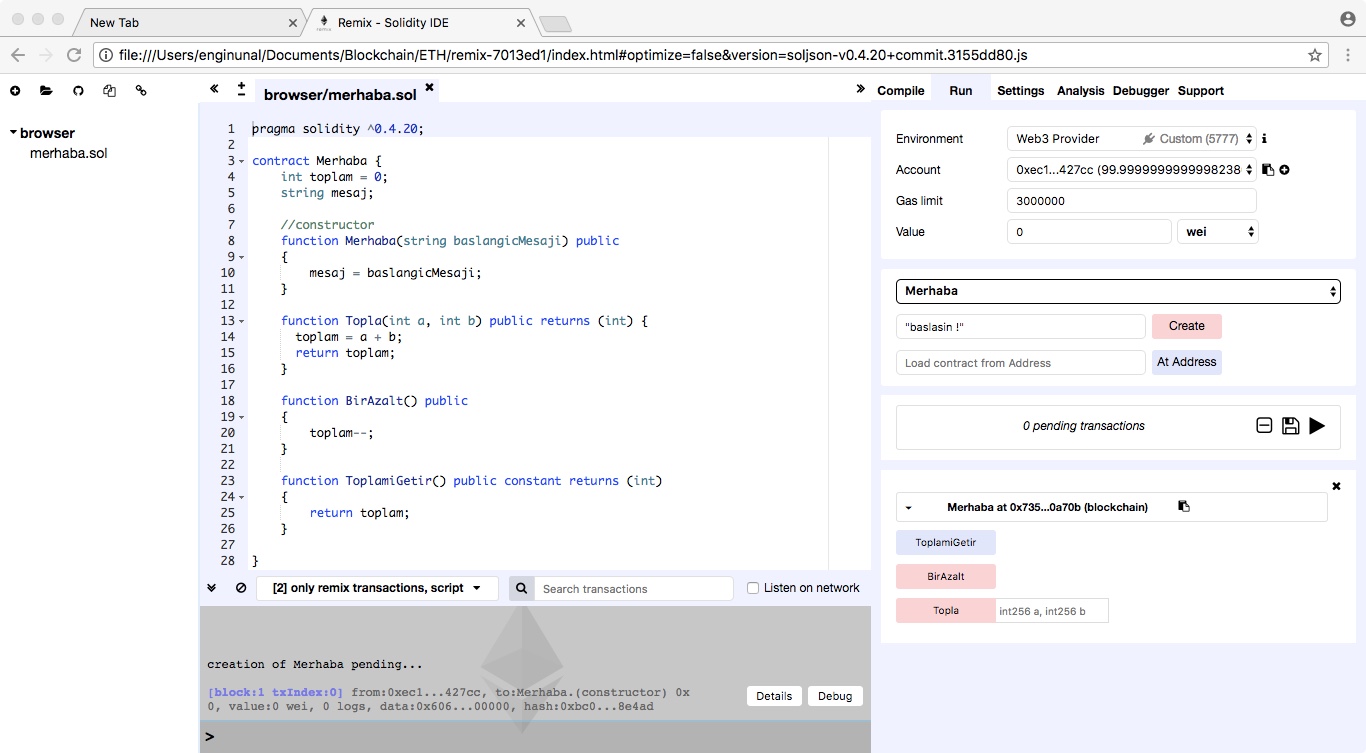Go back with the Chrome back arrow
The width and height of the screenshot is (1366, 753).
(18, 55)
